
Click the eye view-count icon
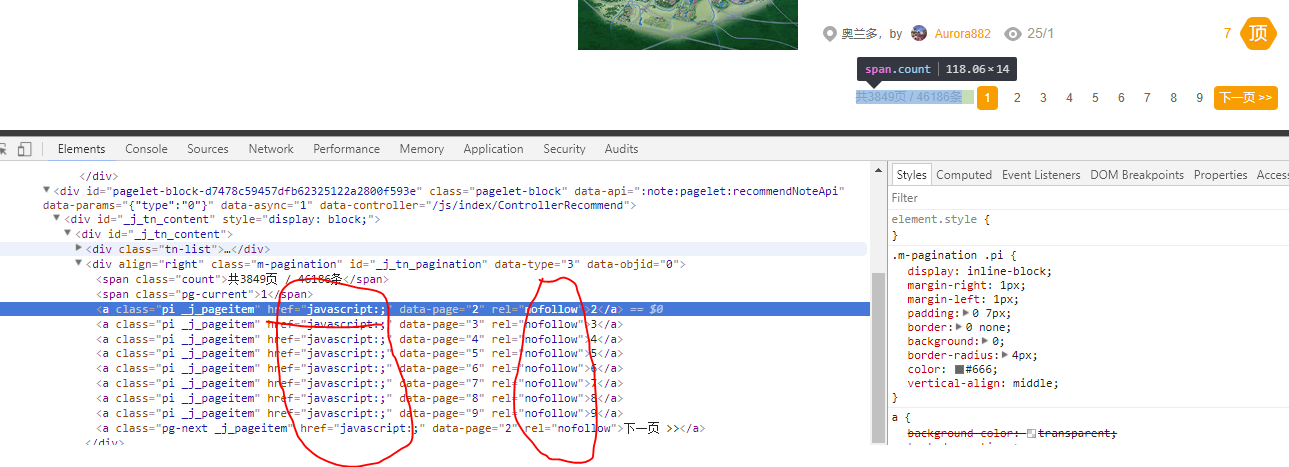[x=1013, y=34]
